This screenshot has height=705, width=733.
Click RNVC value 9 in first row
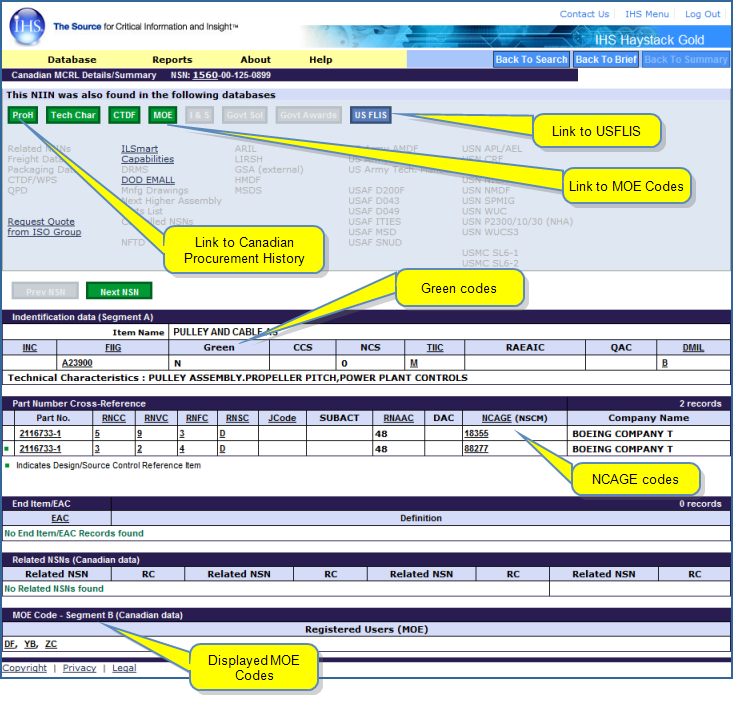tap(139, 433)
